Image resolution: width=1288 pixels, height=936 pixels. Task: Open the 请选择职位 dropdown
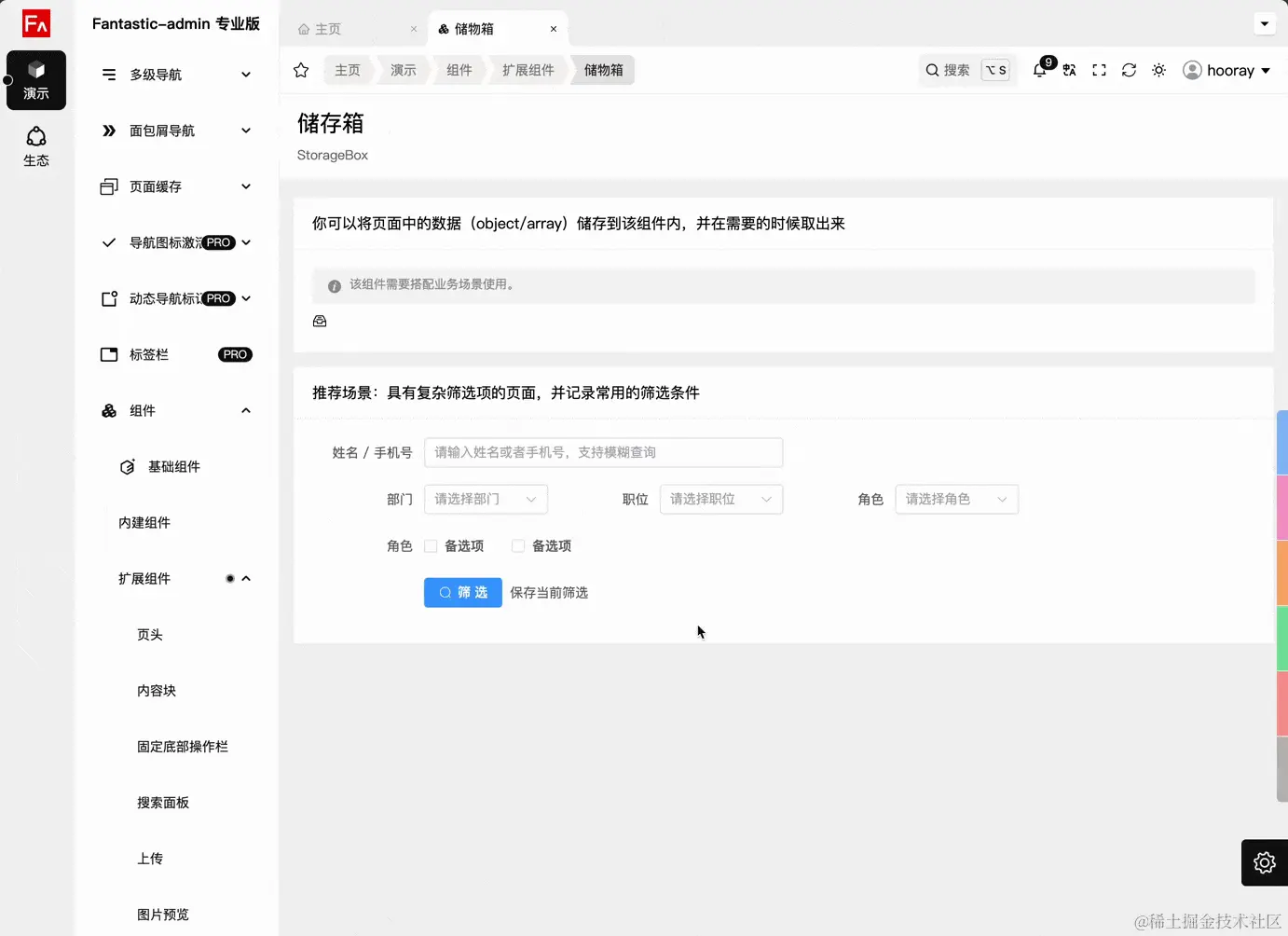tap(721, 499)
